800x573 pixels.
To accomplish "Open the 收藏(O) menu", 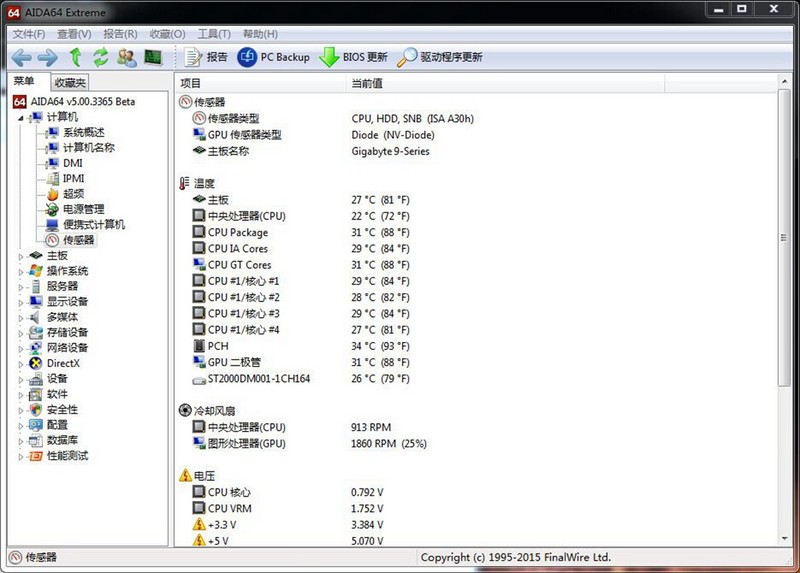I will (167, 34).
